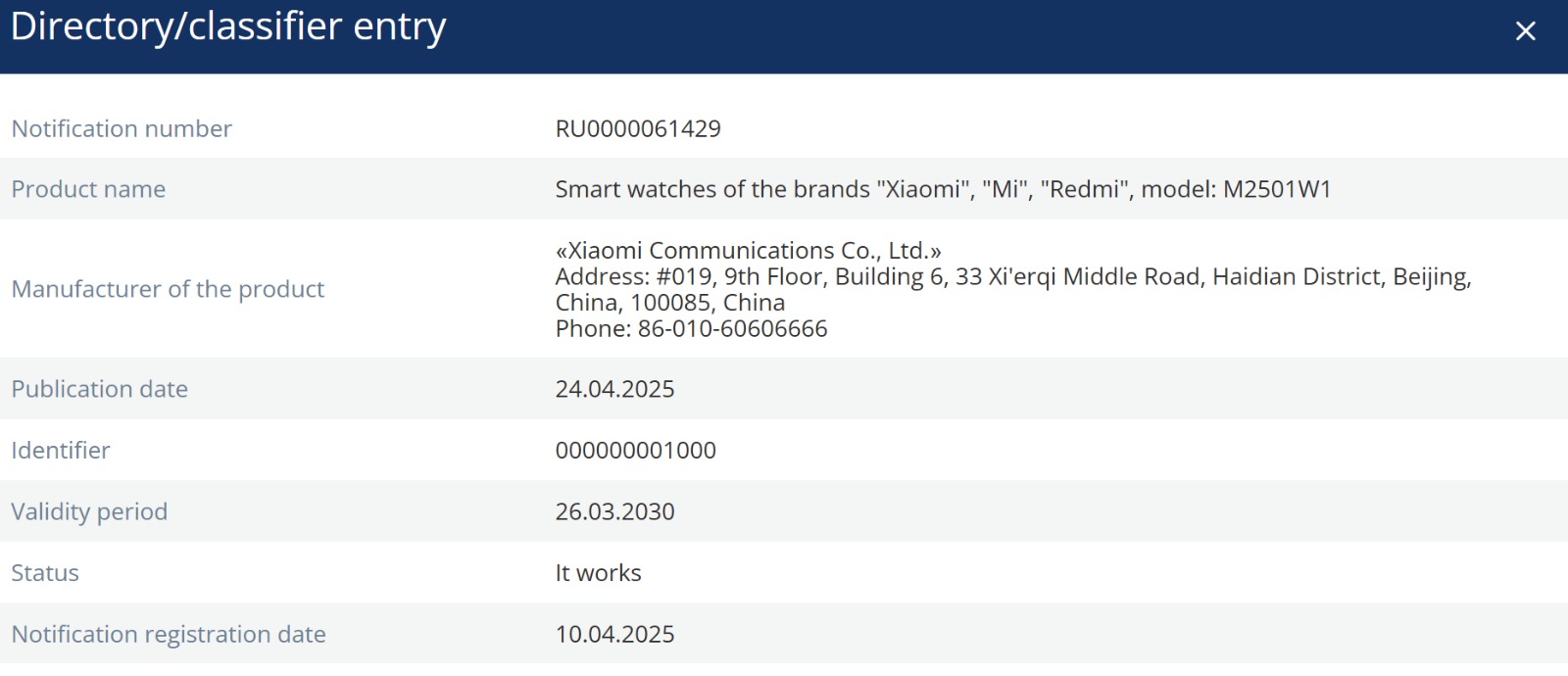Click the Product name label

[88, 189]
